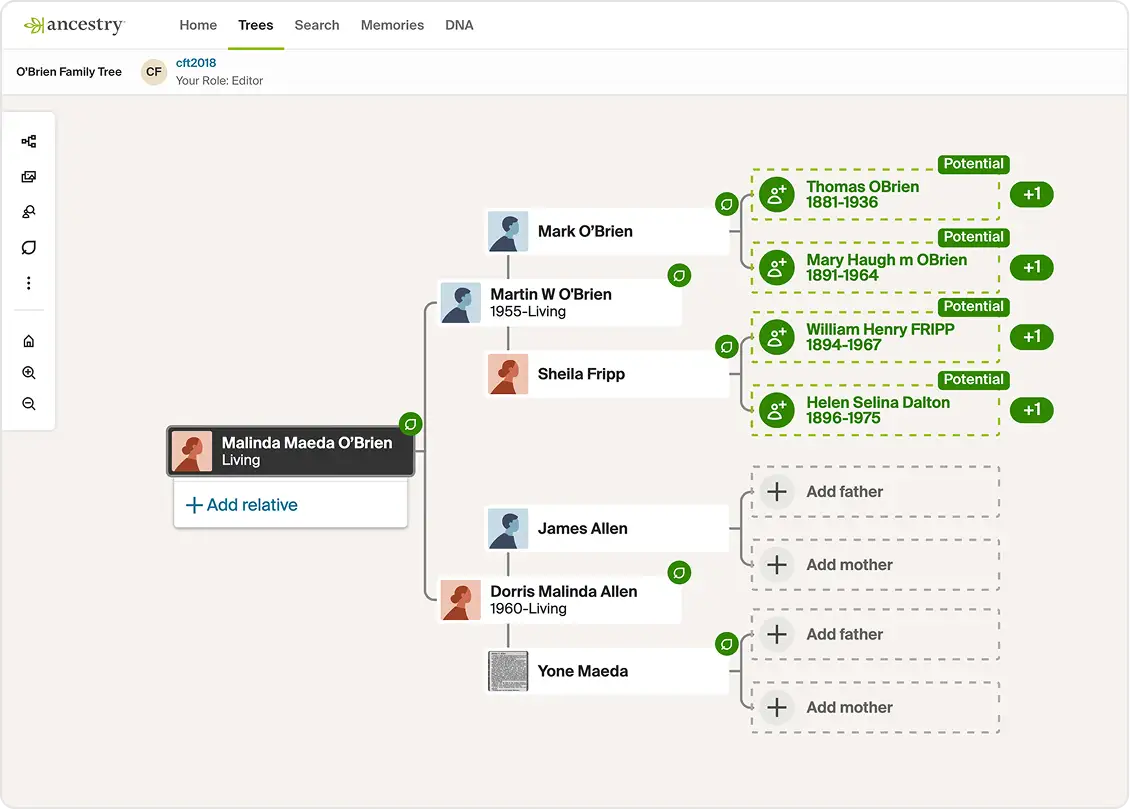Expand the +1 on Thomas OBrien potential match

pos(1031,194)
